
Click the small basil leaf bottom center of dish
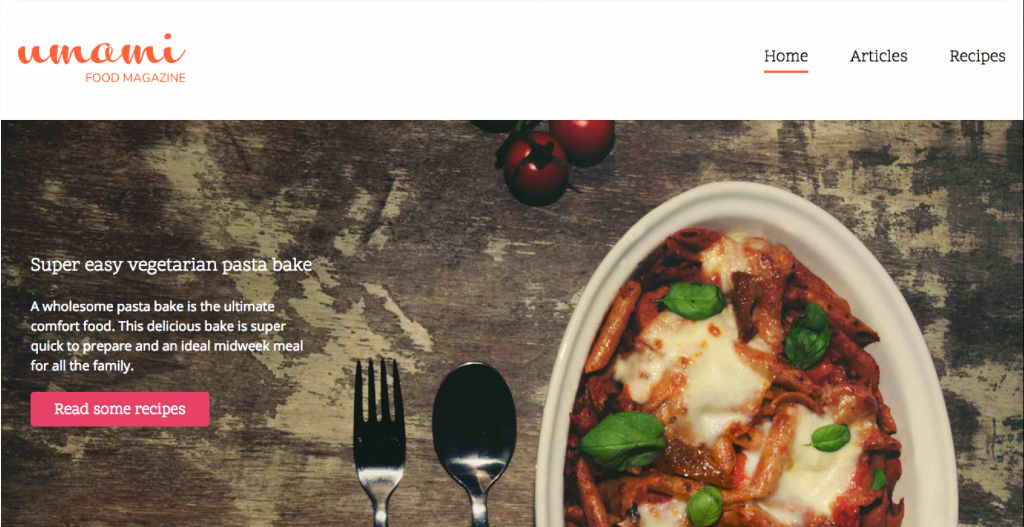click(x=705, y=506)
